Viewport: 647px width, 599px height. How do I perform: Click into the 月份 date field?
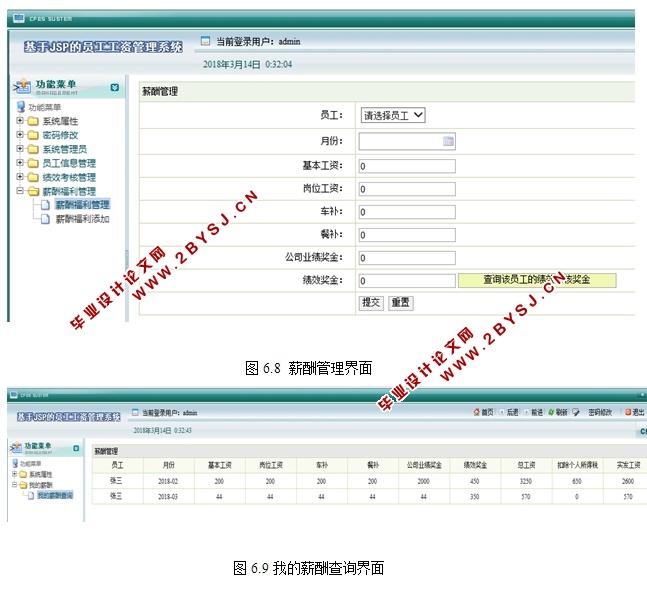click(x=407, y=141)
